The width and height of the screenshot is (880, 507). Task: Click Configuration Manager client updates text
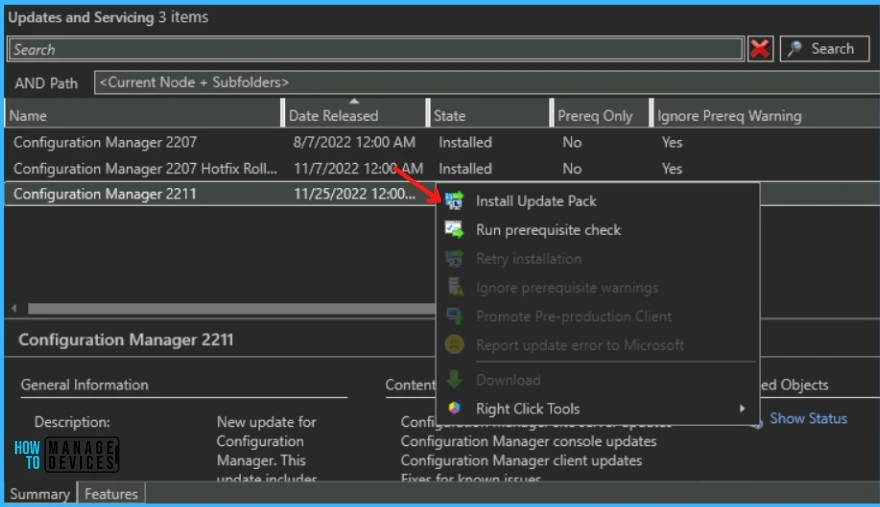pyautogui.click(x=521, y=460)
